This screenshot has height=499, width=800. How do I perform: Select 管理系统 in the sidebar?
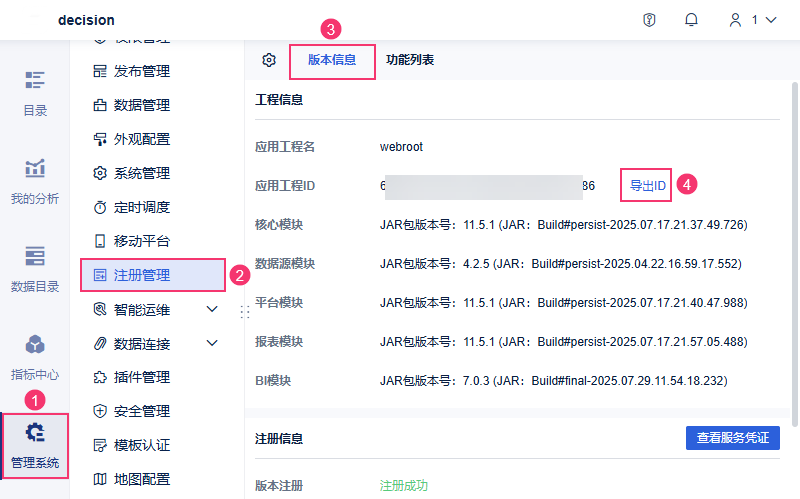pyautogui.click(x=35, y=445)
